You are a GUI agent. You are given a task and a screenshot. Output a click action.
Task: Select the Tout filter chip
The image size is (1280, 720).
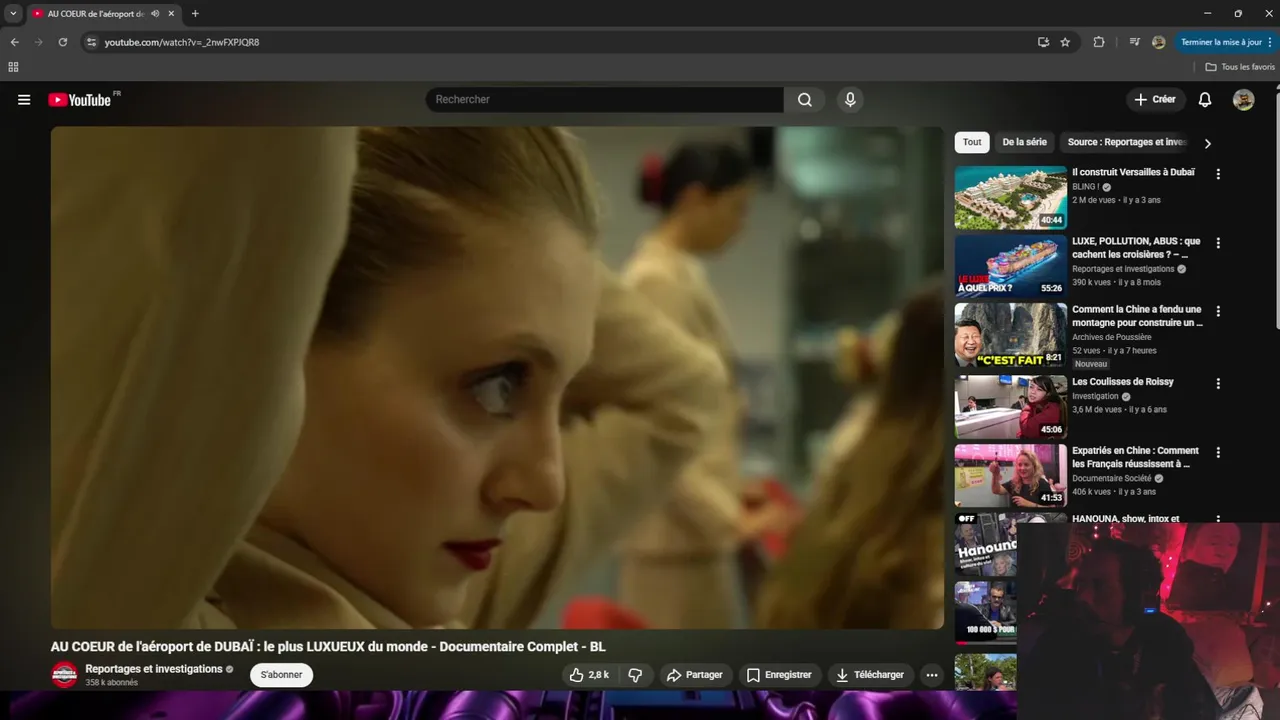pyautogui.click(x=972, y=142)
